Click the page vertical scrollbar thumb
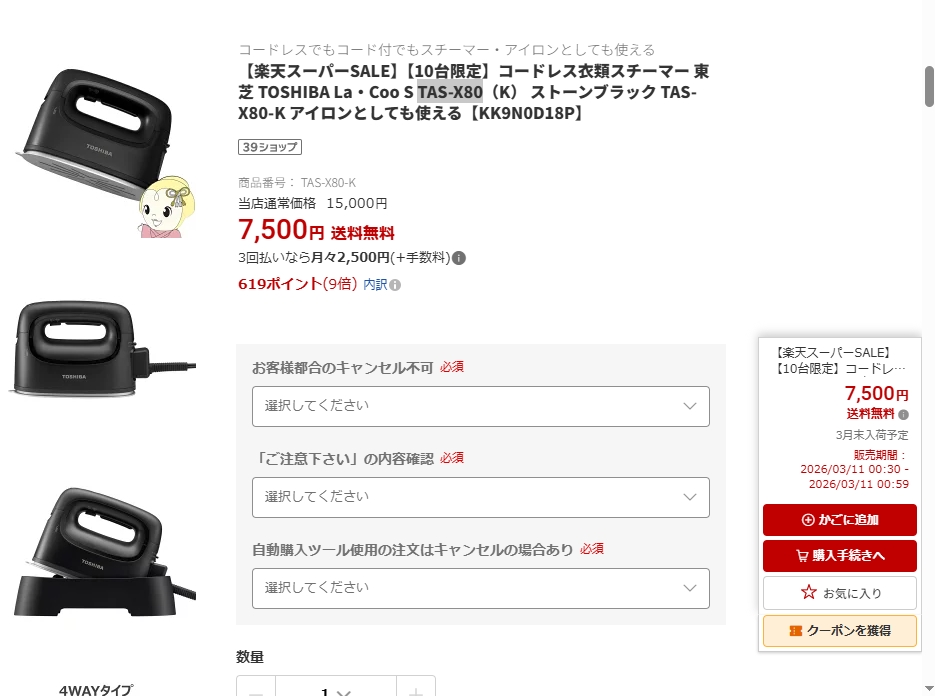 tap(929, 86)
